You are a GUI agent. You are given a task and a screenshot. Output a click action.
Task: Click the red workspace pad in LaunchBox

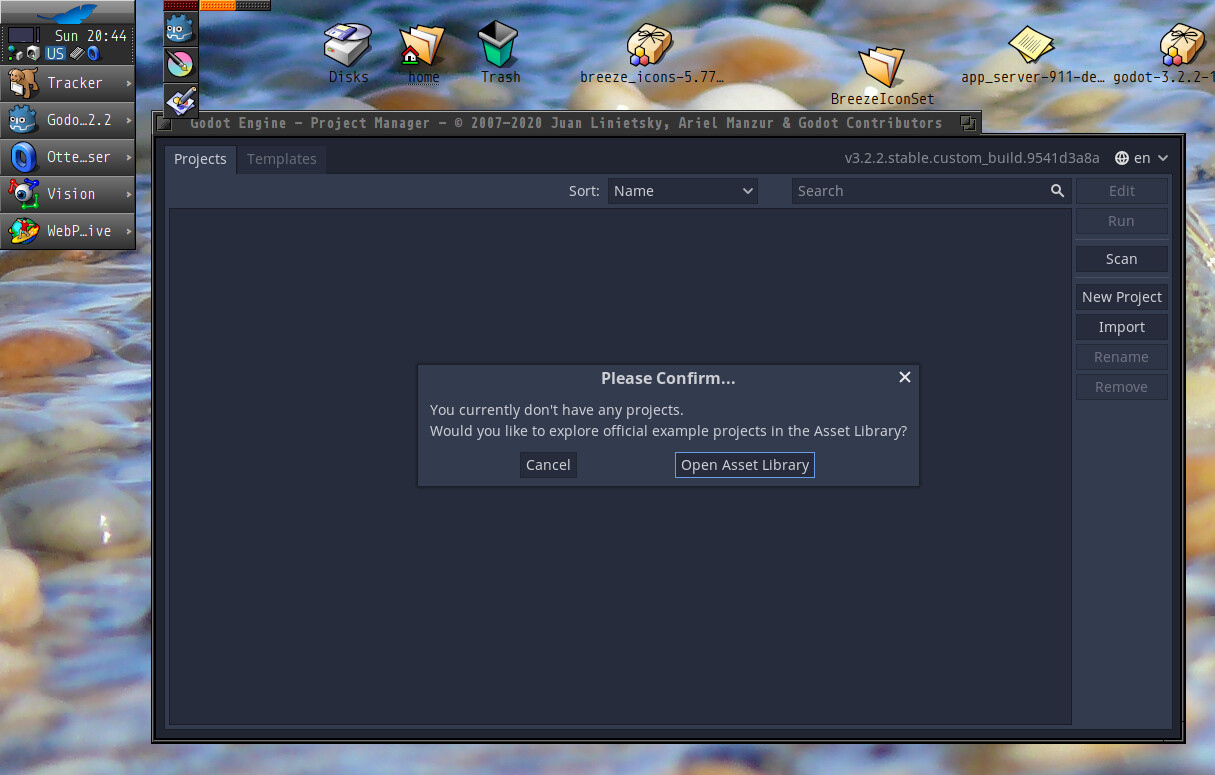pyautogui.click(x=181, y=5)
